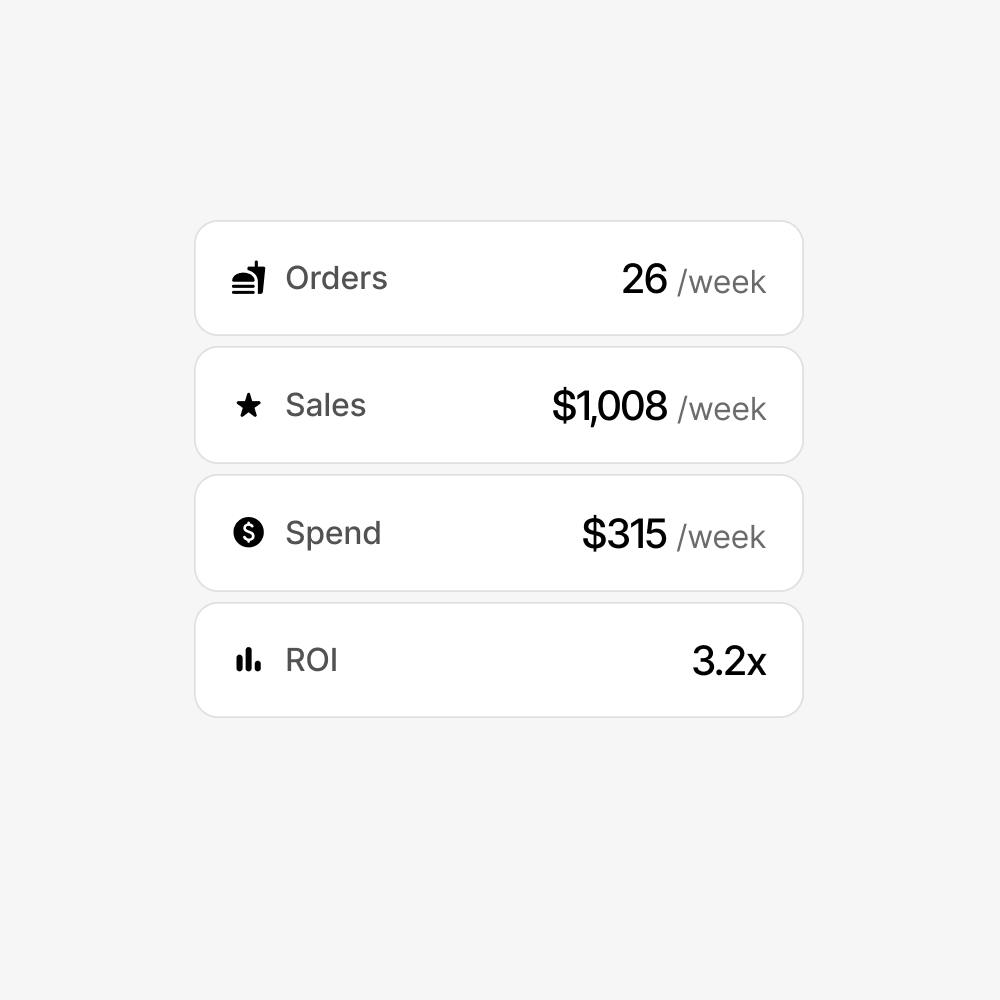The image size is (1000, 1000).
Task: Click the burger and drink Orders icon
Action: (248, 278)
